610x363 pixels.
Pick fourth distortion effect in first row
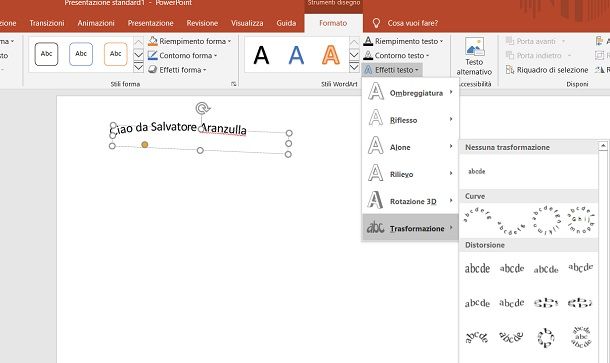[x=580, y=268]
